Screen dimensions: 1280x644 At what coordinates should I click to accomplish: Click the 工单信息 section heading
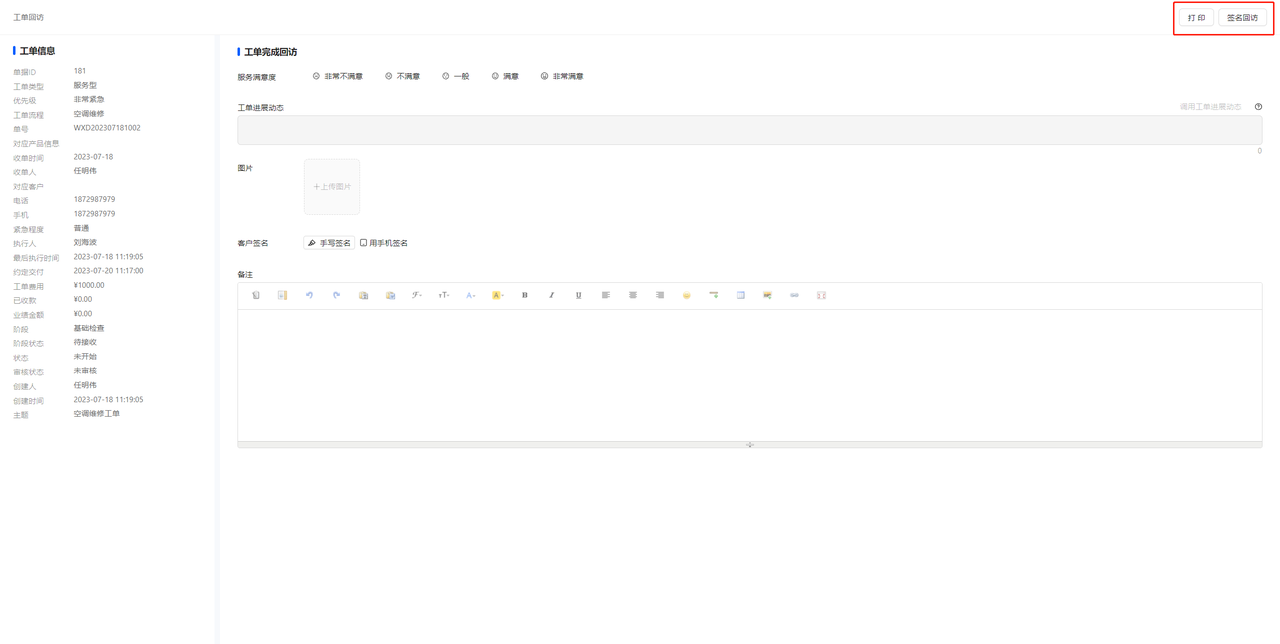tap(38, 51)
